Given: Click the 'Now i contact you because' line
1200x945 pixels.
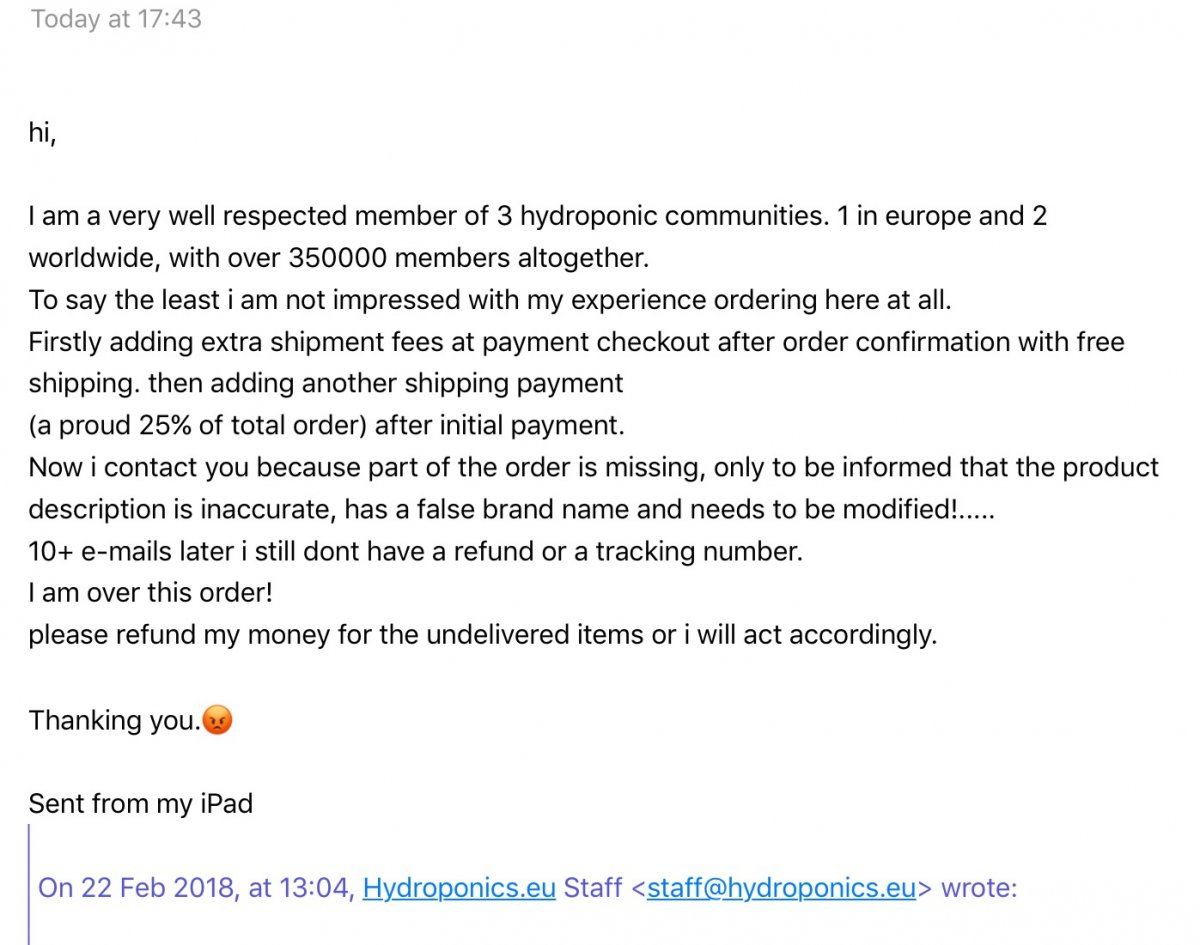Looking at the screenshot, I should (x=593, y=467).
